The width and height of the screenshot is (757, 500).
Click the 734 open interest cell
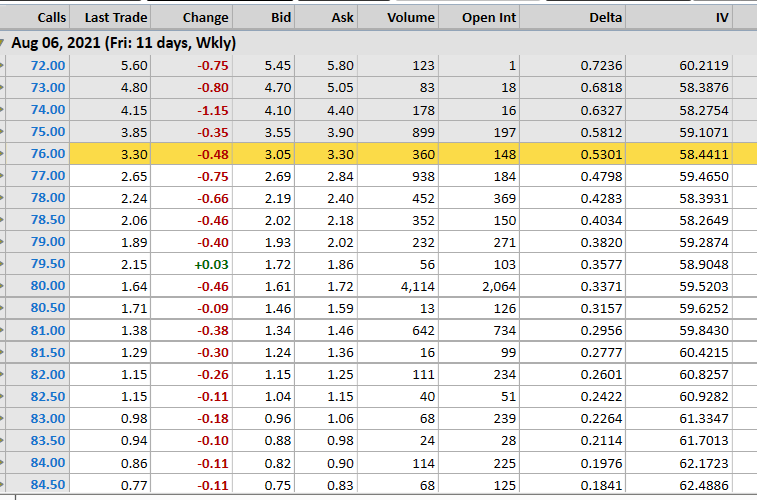pyautogui.click(x=505, y=331)
